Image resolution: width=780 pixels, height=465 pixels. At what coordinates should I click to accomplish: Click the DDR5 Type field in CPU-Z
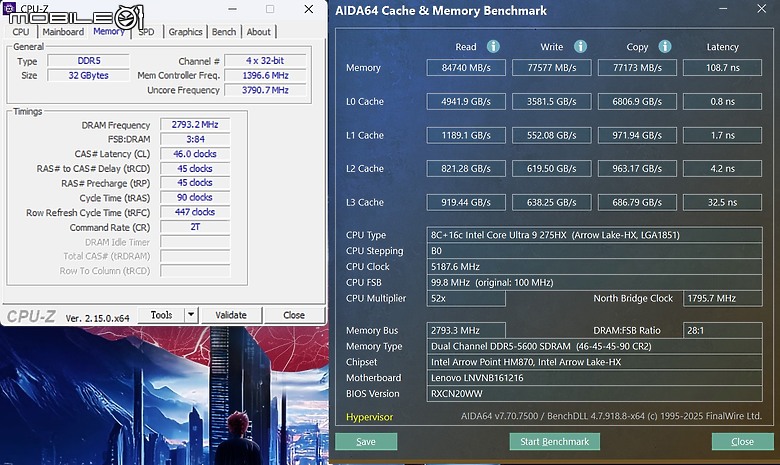pos(89,61)
